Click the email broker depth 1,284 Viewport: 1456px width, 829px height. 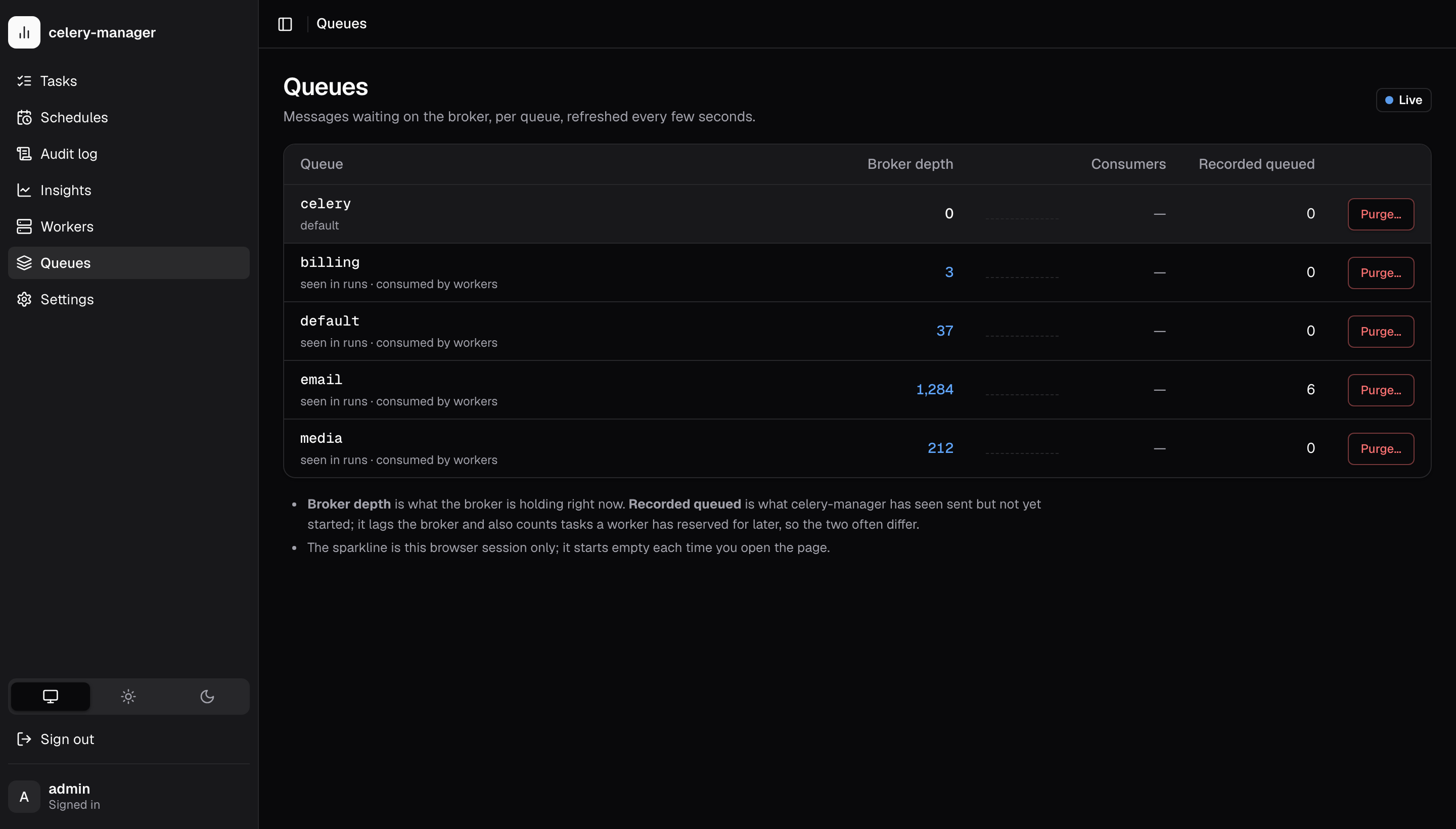934,389
